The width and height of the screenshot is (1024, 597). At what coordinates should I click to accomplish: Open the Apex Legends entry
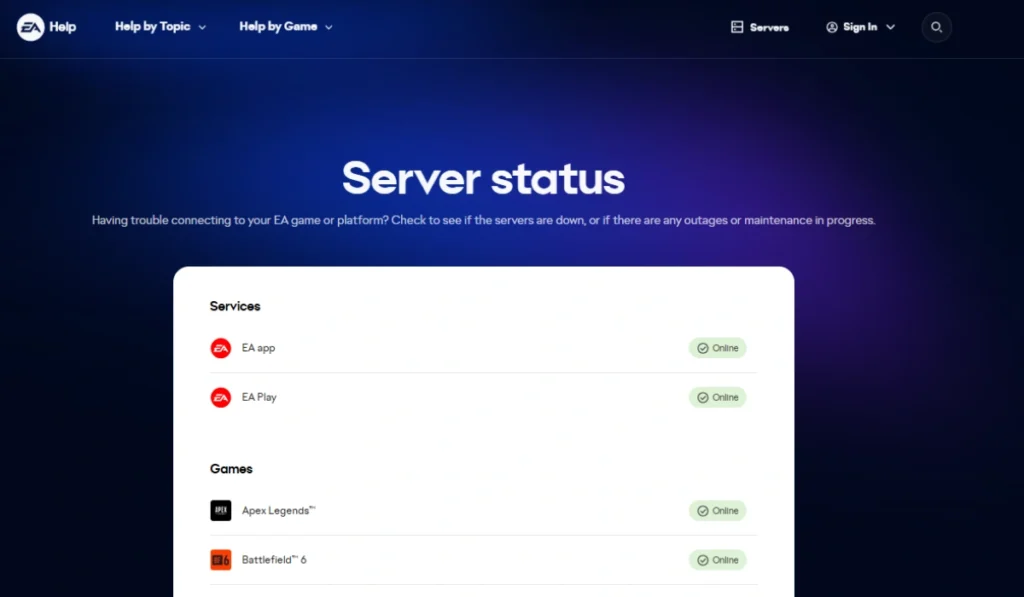coord(278,511)
